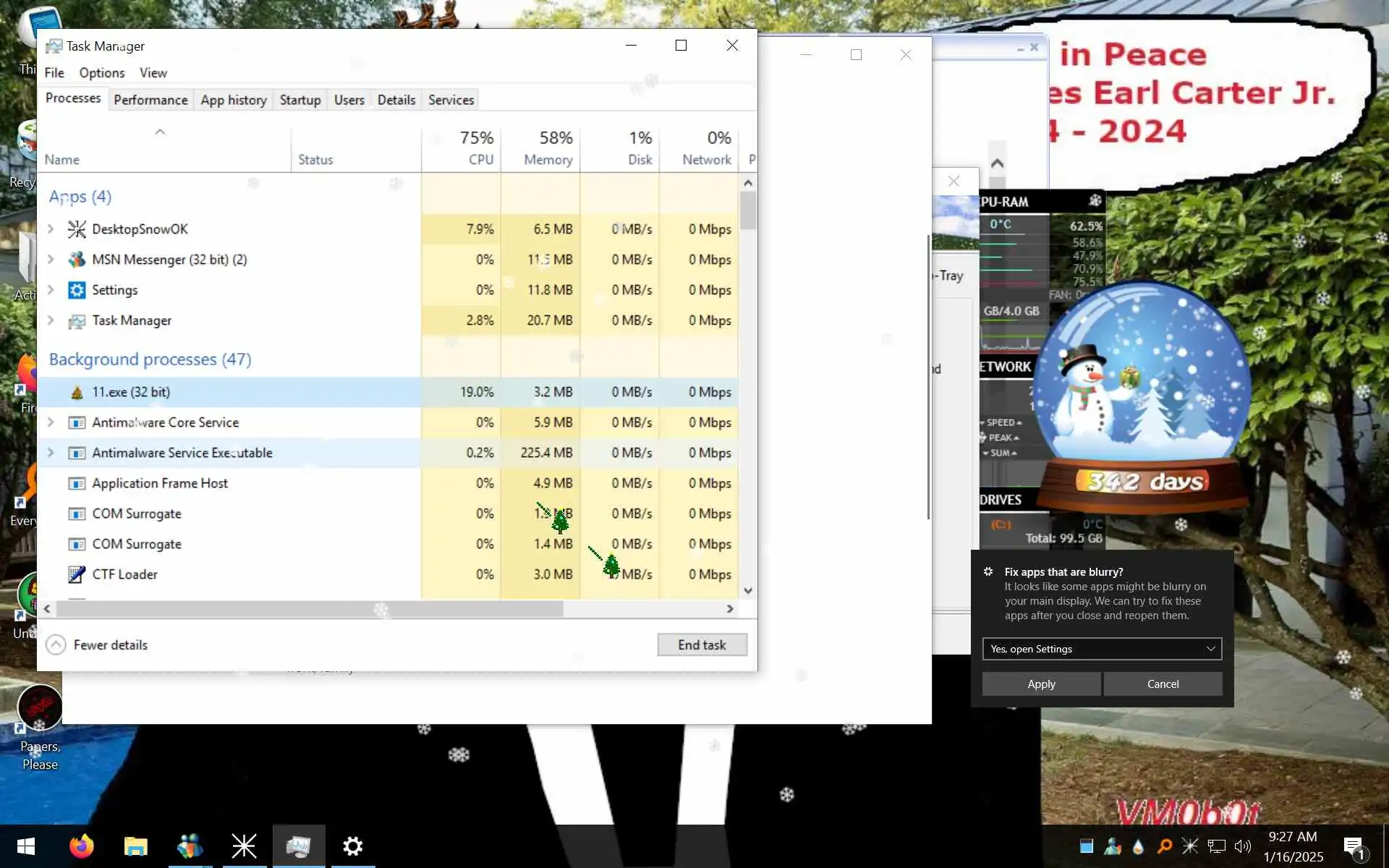Open Settings gear in taskbar
Screen dimensions: 1389x868
click(x=352, y=846)
